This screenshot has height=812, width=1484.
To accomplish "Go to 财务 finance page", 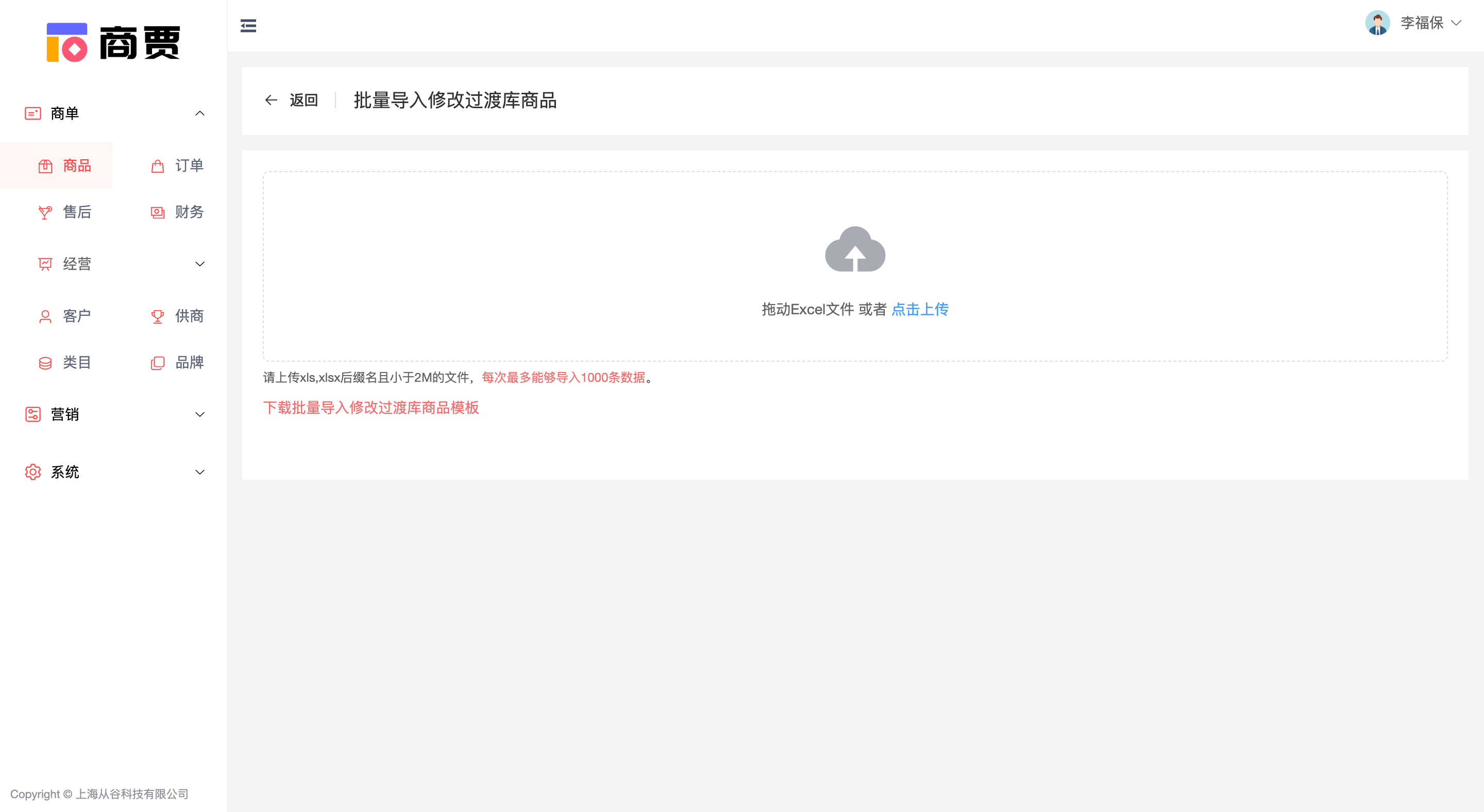I will 177,212.
